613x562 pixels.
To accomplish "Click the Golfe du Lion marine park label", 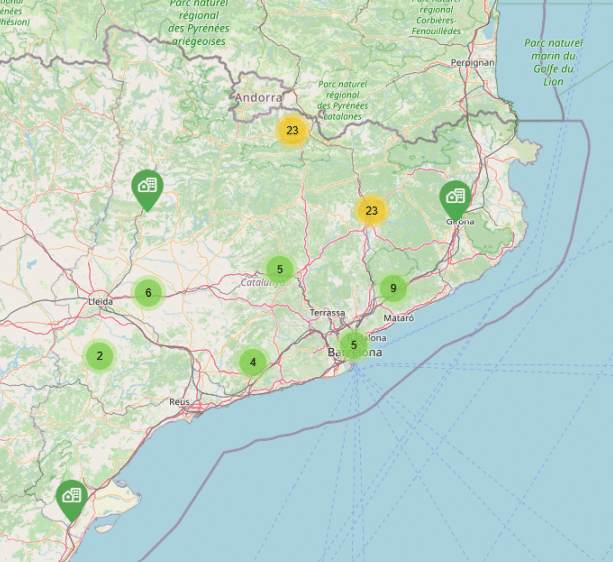I will [554, 62].
